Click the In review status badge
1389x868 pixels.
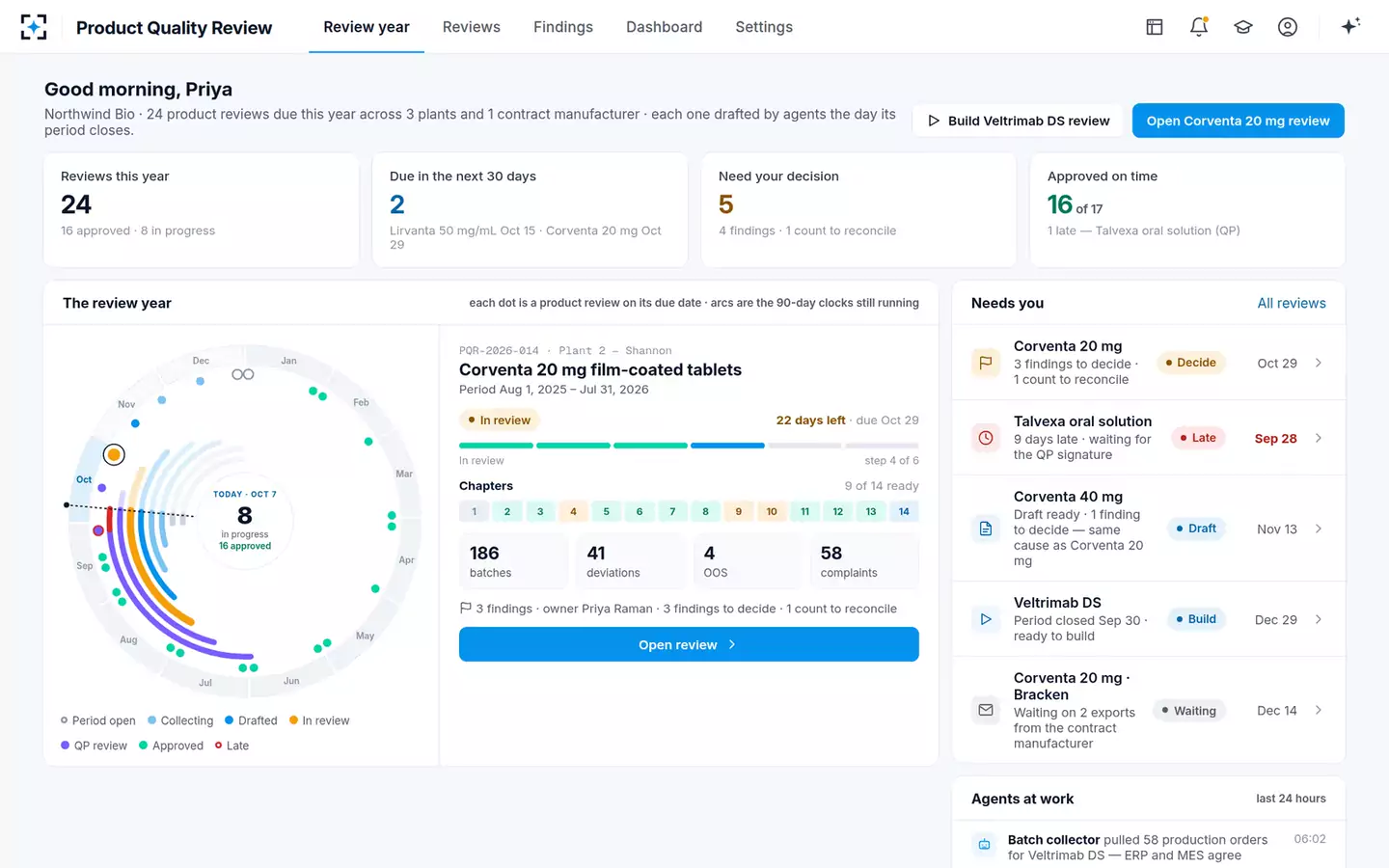pos(500,420)
